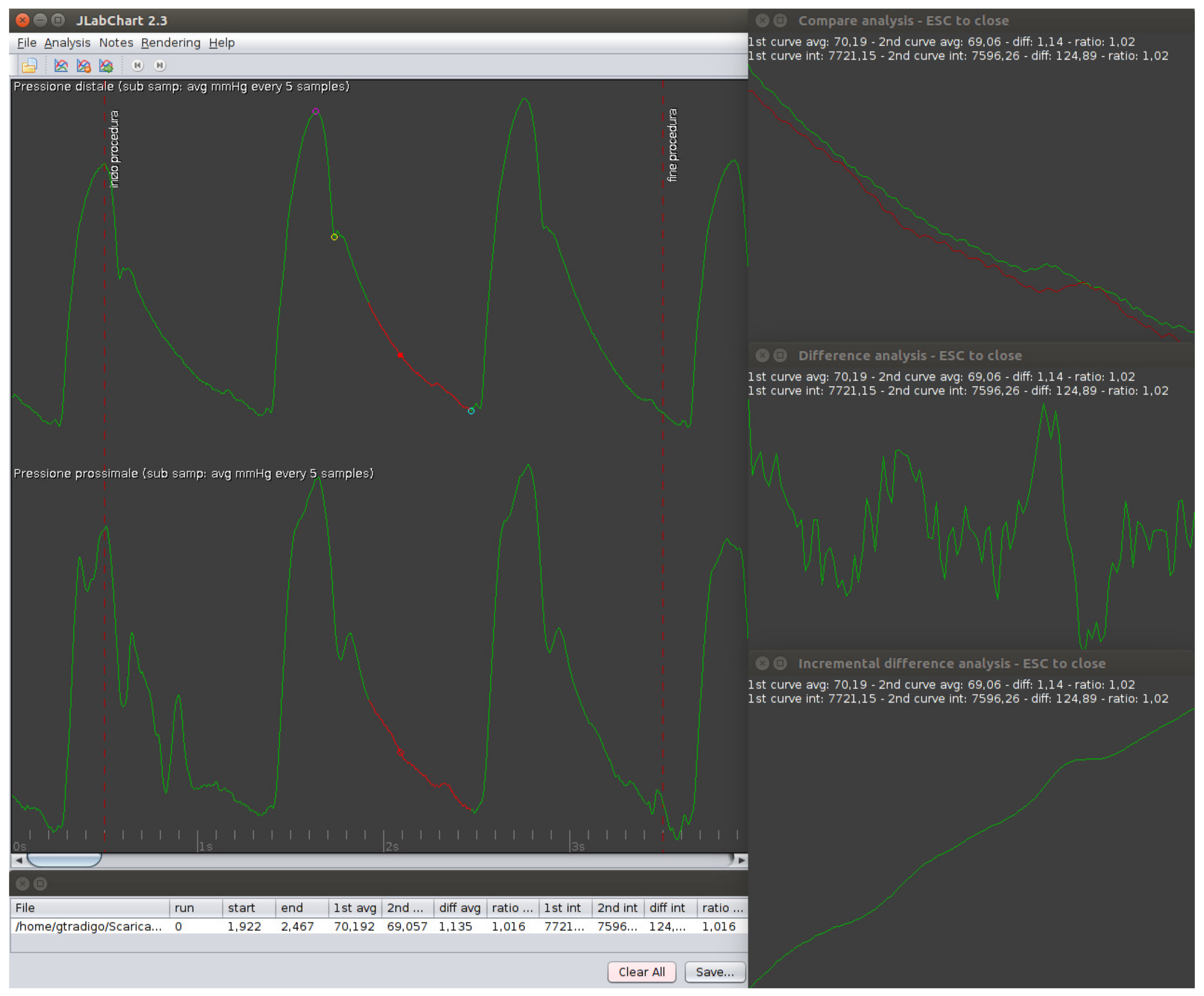This screenshot has width=1204, height=996.
Task: Open the Rendering menu
Action: (170, 43)
